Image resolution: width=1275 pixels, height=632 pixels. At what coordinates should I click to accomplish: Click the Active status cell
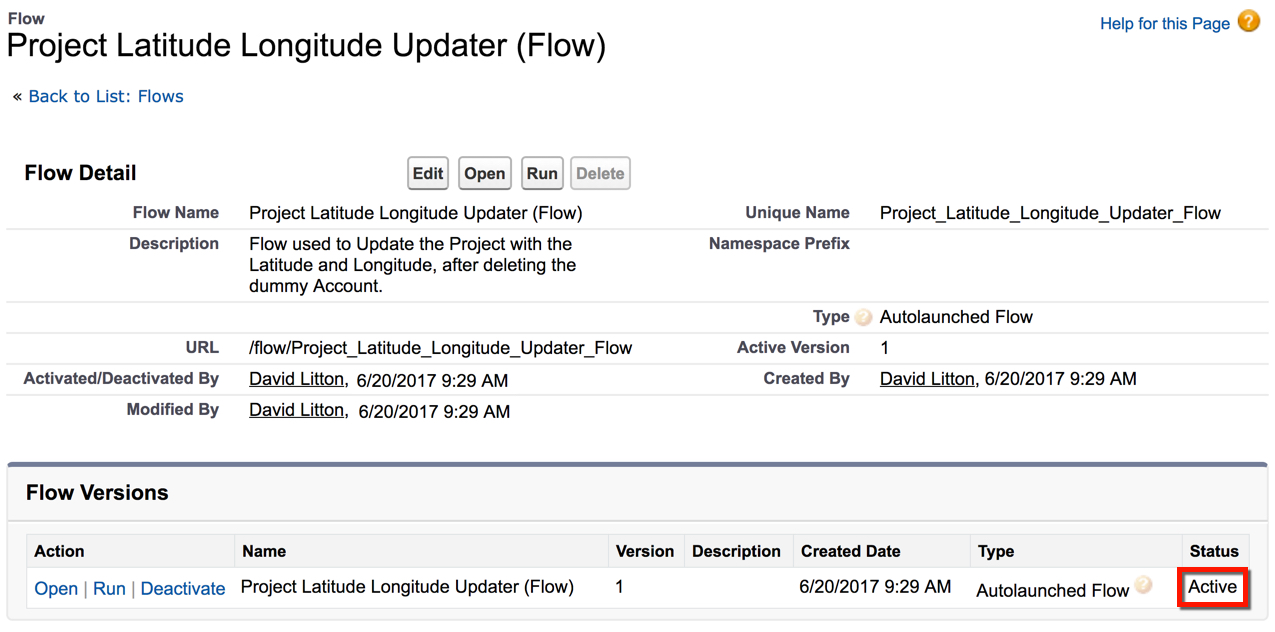pyautogui.click(x=1212, y=587)
